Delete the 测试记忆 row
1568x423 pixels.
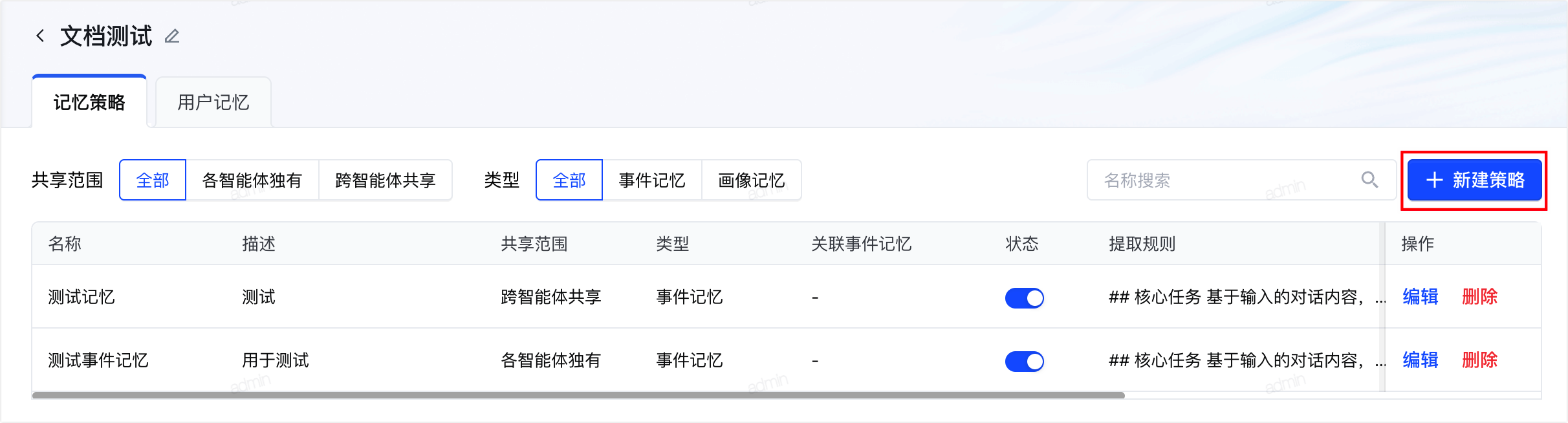click(x=1480, y=297)
